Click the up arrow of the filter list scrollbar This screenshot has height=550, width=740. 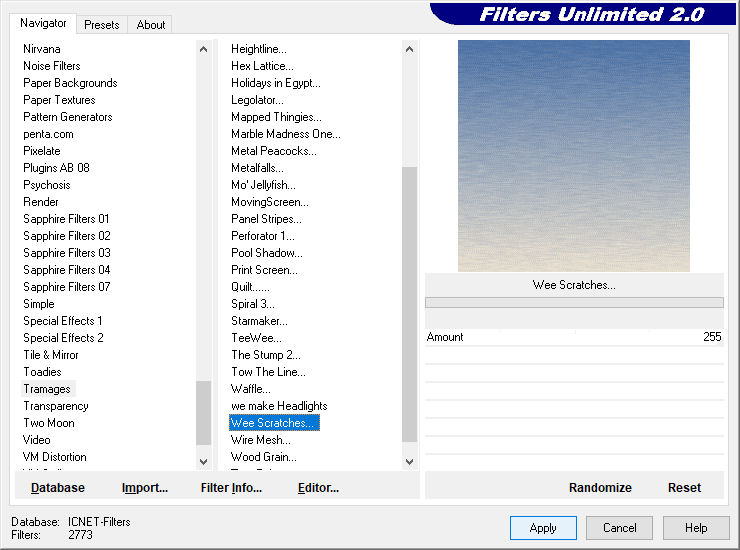(410, 49)
